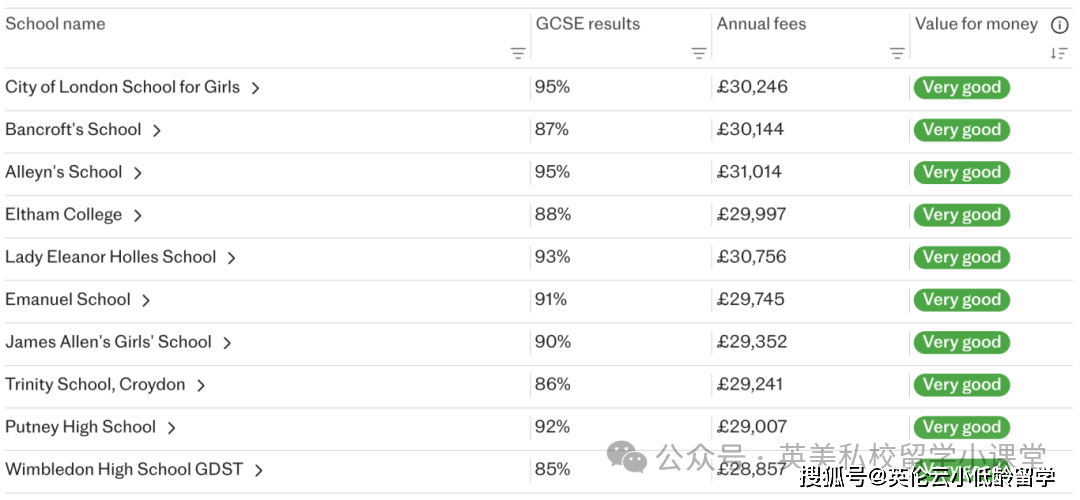The image size is (1080, 500).
Task: Open the Putney High School link
Action: click(80, 427)
